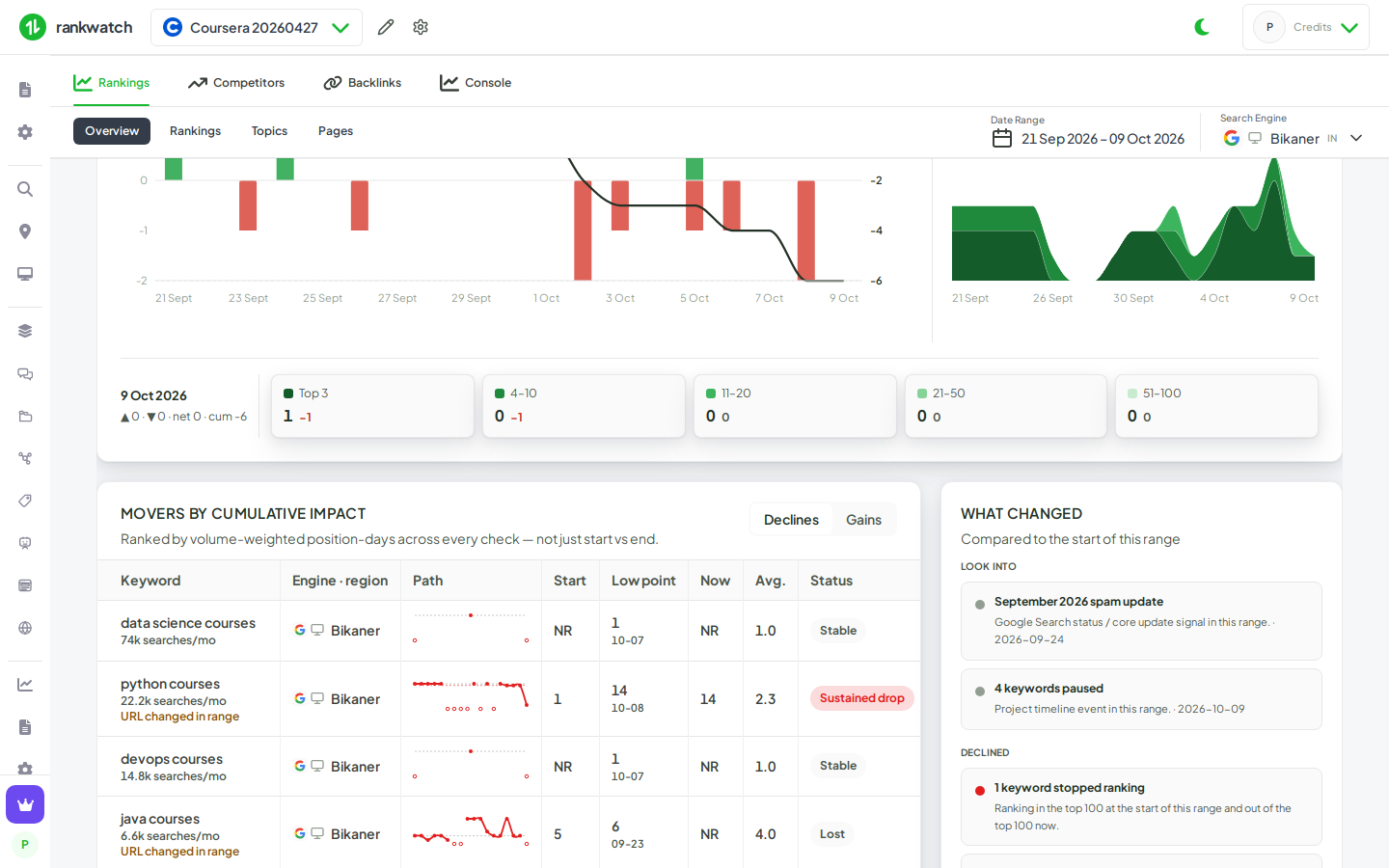
Task: Open the devops courses keyword row
Action: click(508, 767)
